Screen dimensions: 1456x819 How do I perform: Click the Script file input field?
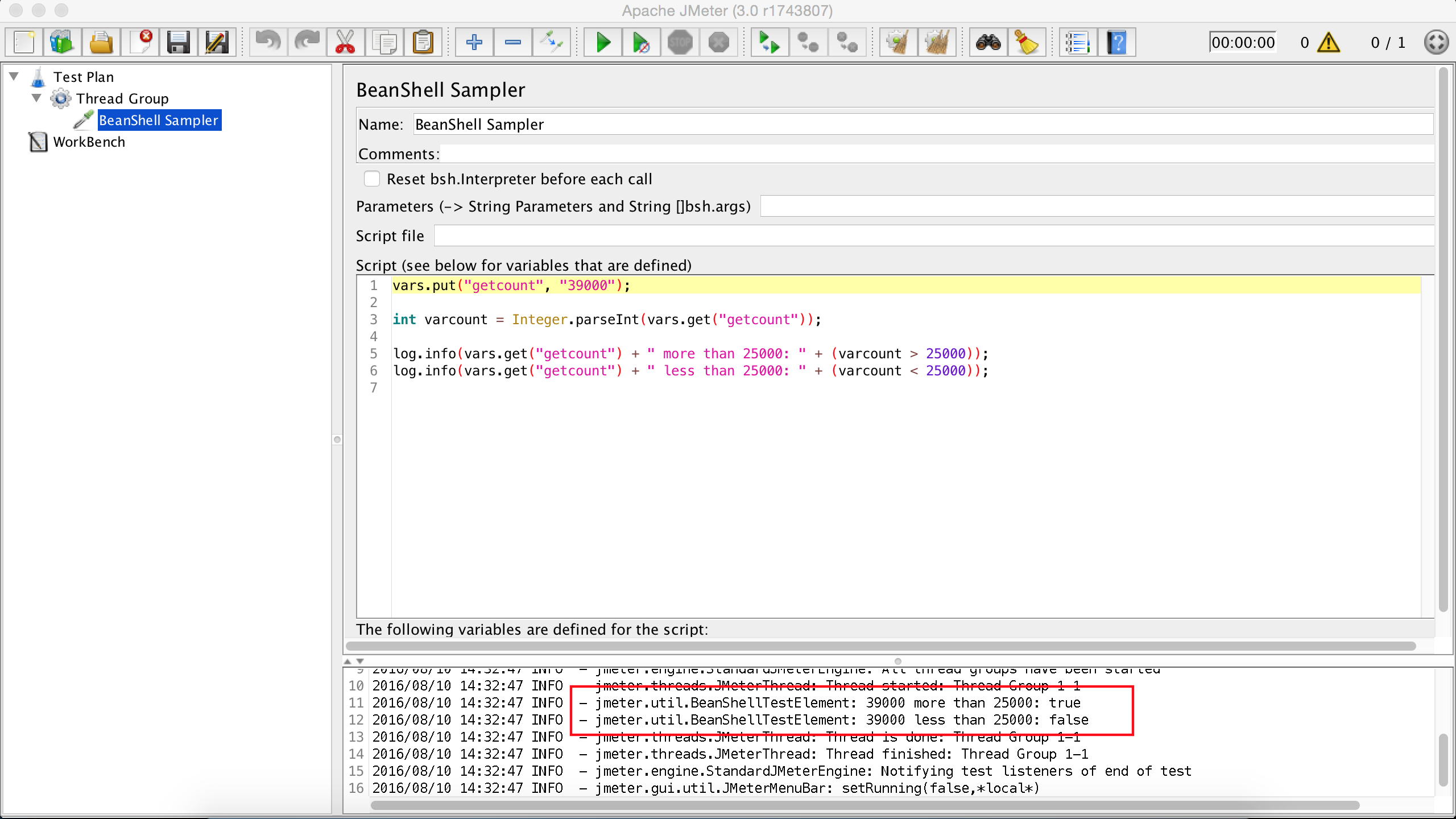coord(933,236)
